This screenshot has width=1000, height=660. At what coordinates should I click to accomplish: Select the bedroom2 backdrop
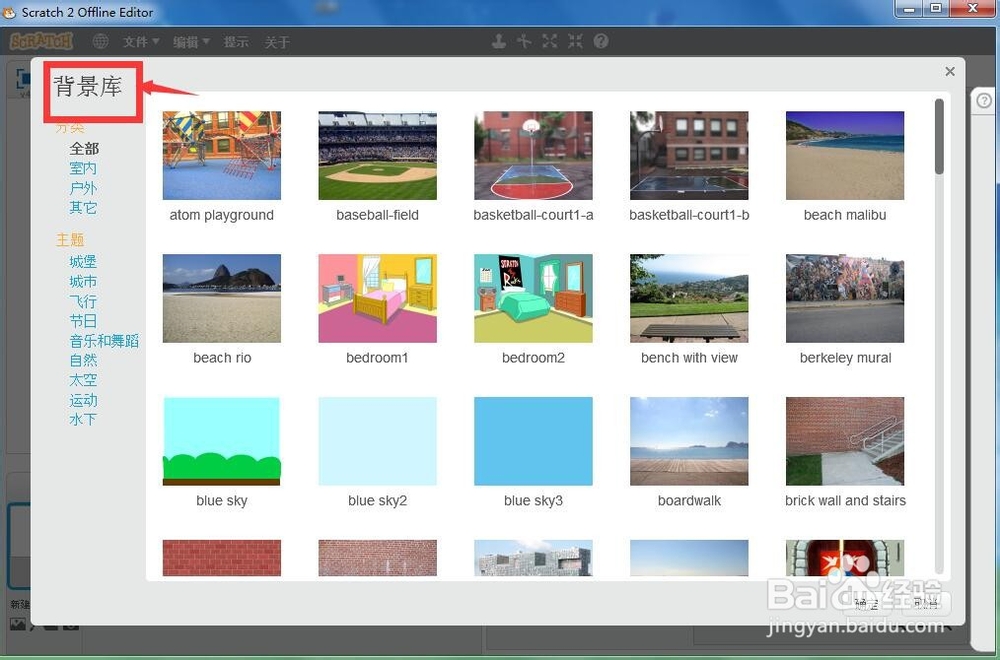[x=533, y=298]
